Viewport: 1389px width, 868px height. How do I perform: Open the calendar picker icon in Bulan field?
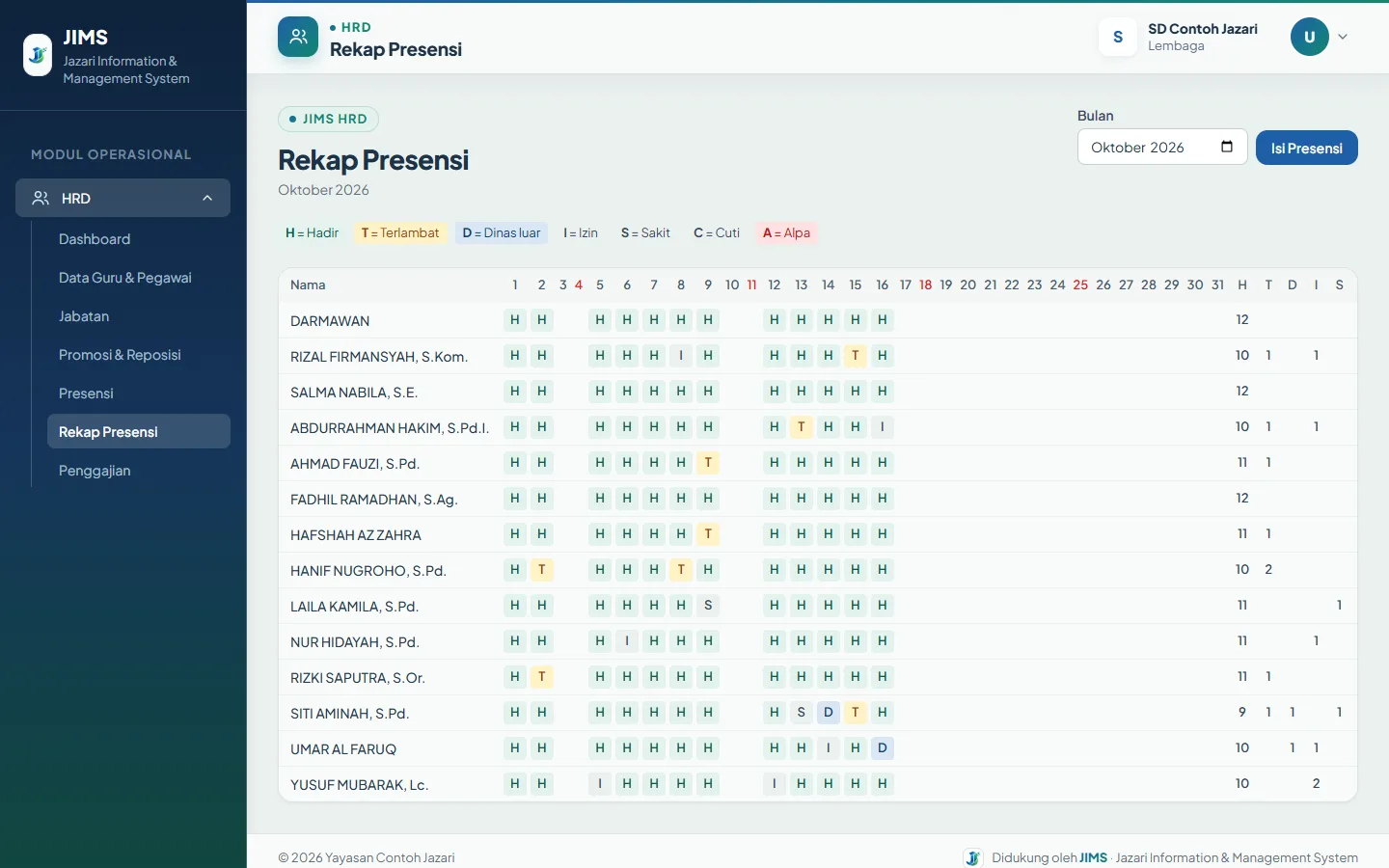(1227, 147)
